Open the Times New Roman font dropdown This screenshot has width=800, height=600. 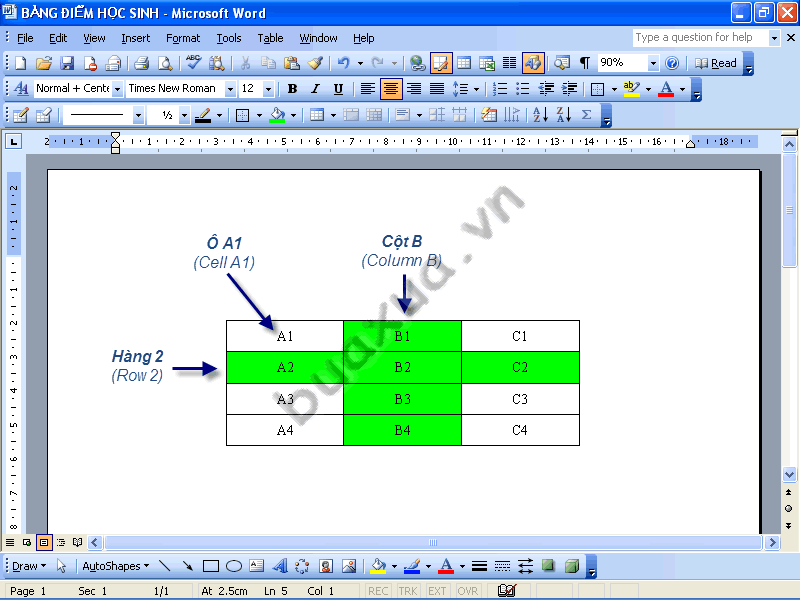coord(230,89)
